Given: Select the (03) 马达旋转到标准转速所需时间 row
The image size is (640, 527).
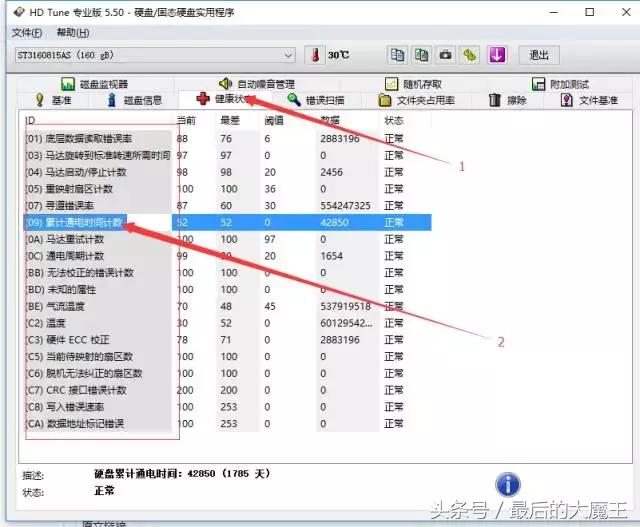Looking at the screenshot, I should 227,156.
